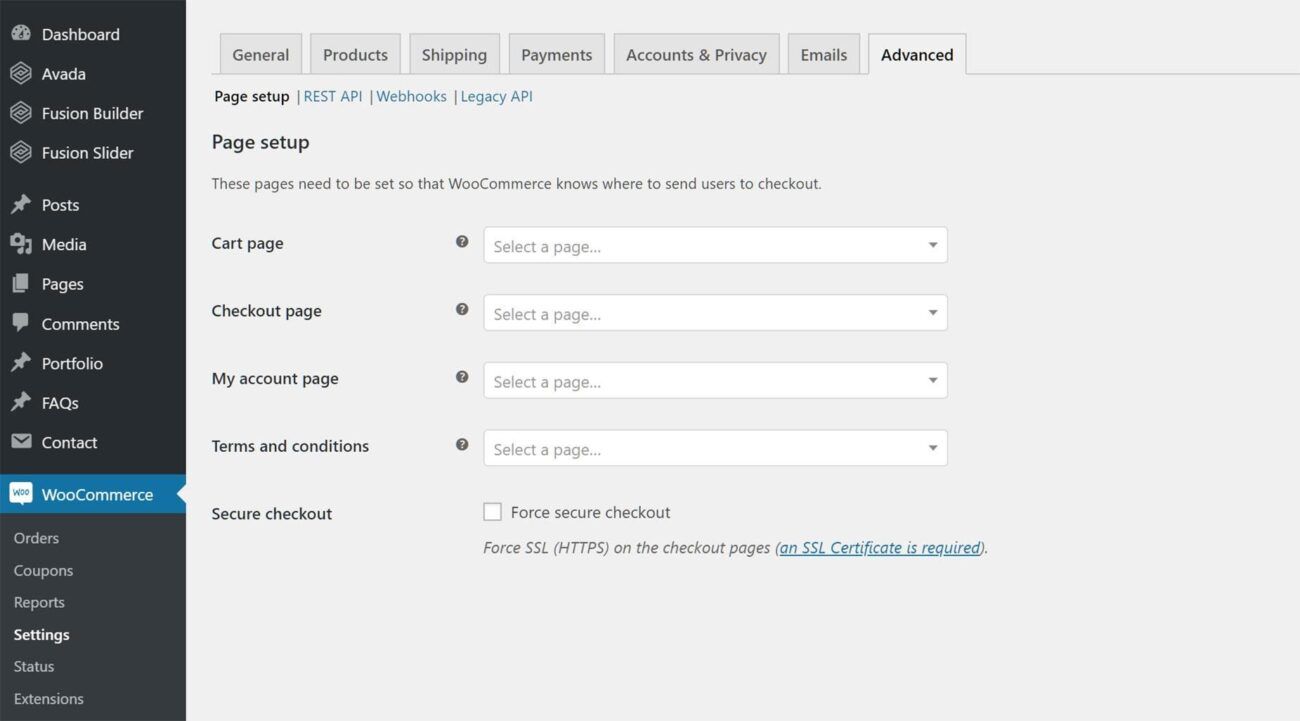Switch to the Payments tab

pyautogui.click(x=556, y=54)
